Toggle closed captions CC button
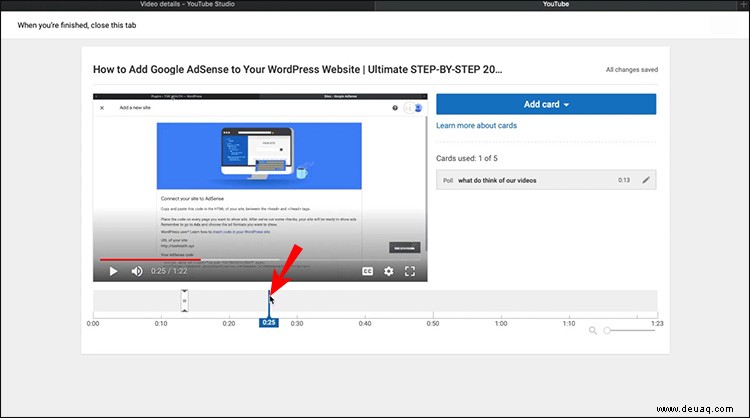 coord(367,271)
